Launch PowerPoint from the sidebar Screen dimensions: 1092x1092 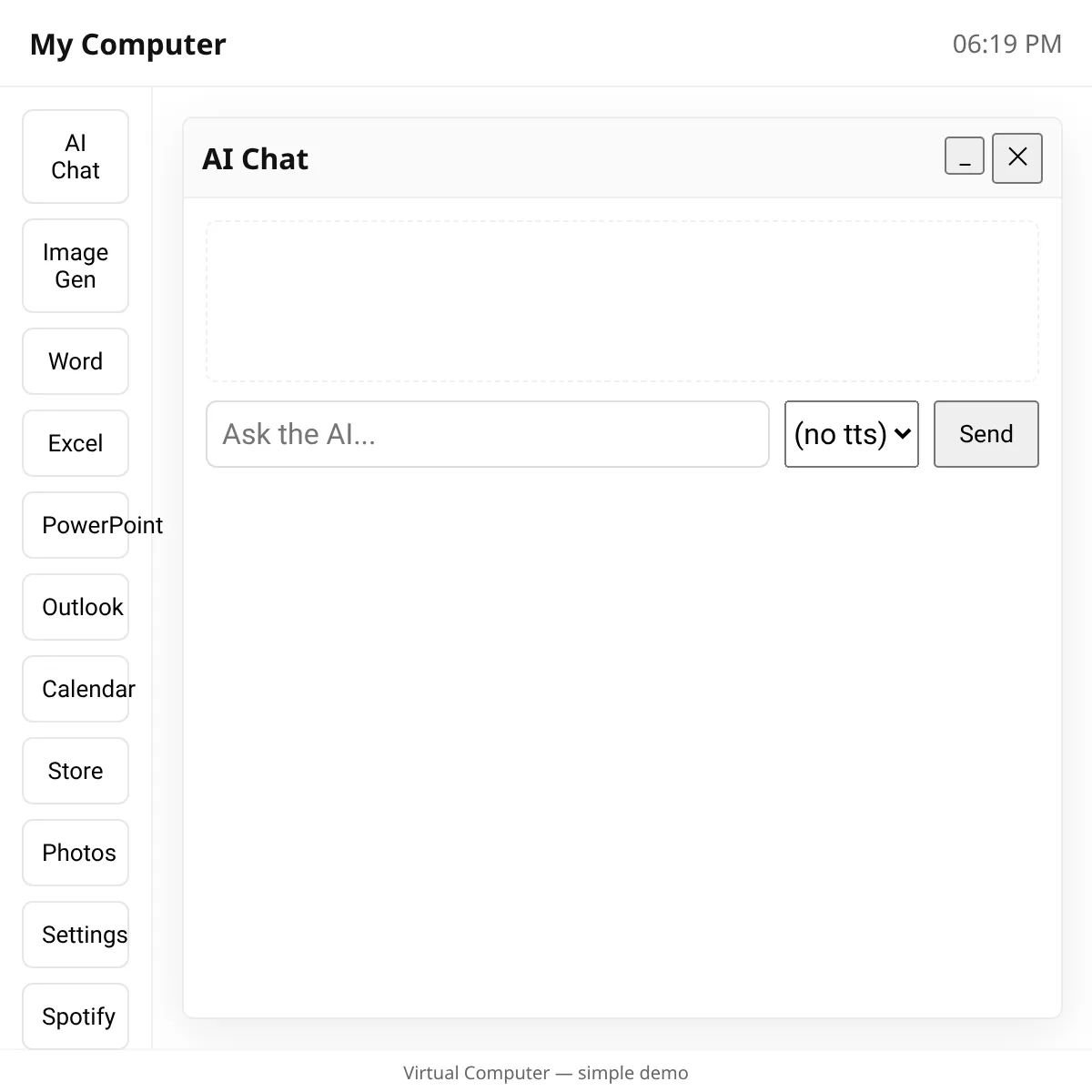pos(76,525)
